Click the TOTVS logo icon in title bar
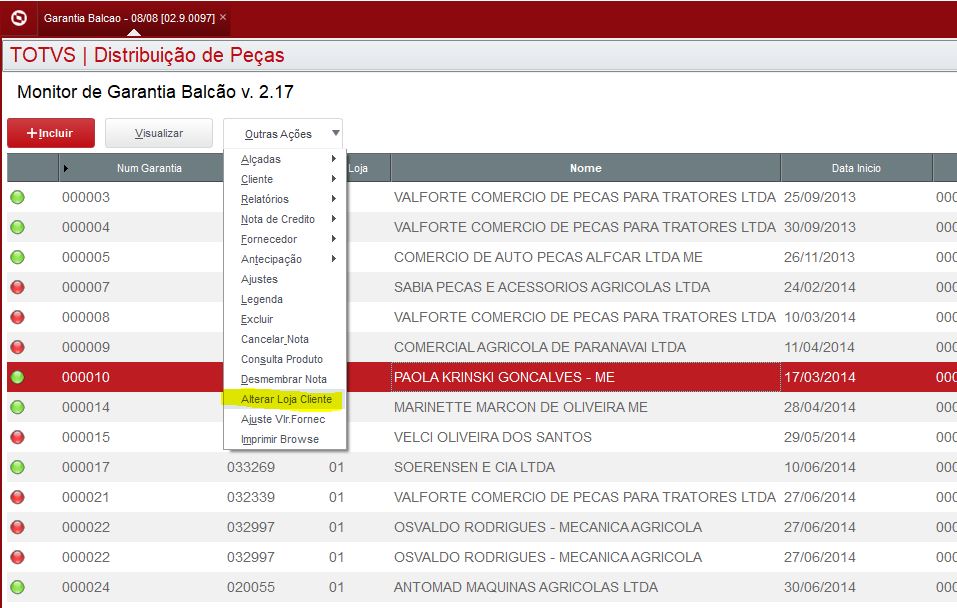The image size is (957, 608). [19, 18]
